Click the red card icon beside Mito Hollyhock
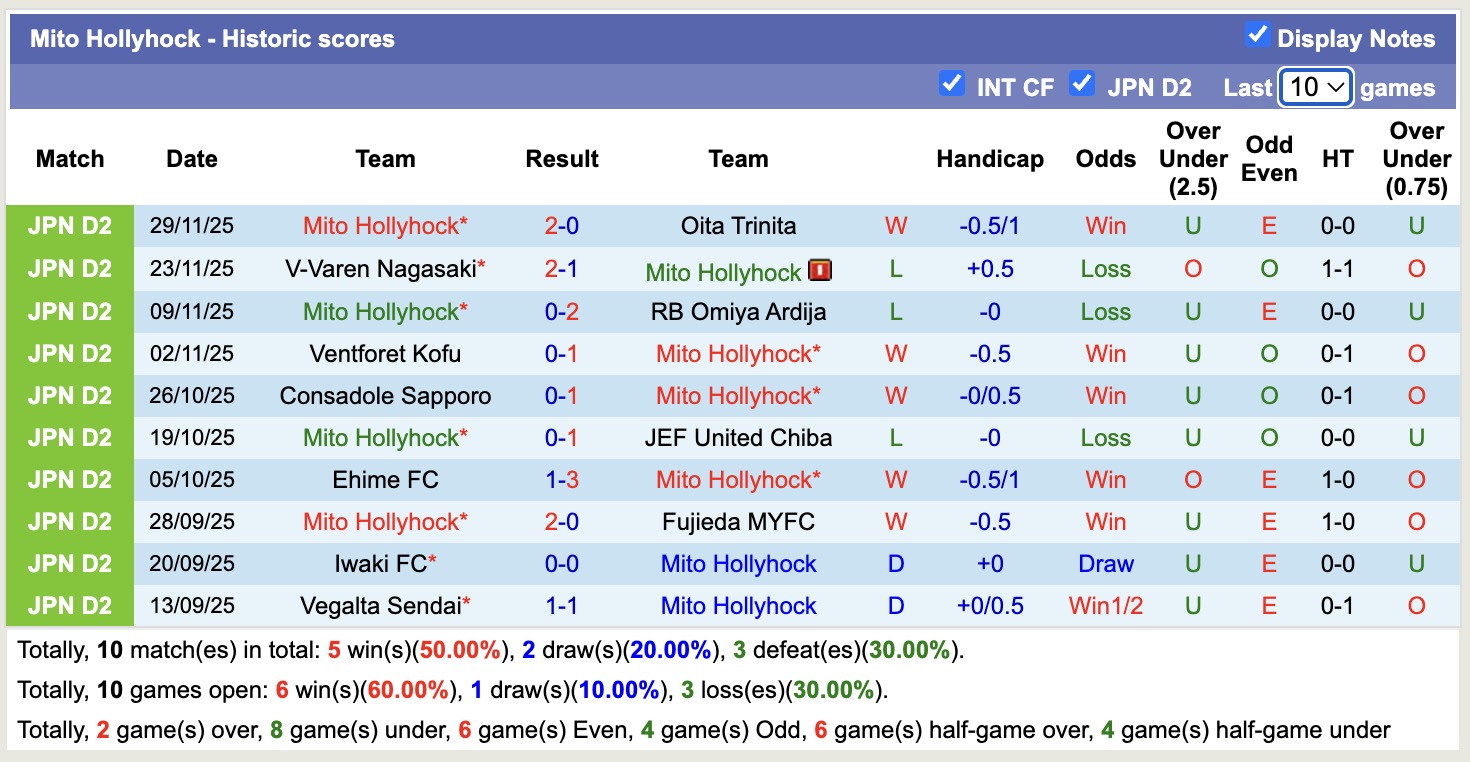Screen dimensions: 1470x762 tap(820, 269)
